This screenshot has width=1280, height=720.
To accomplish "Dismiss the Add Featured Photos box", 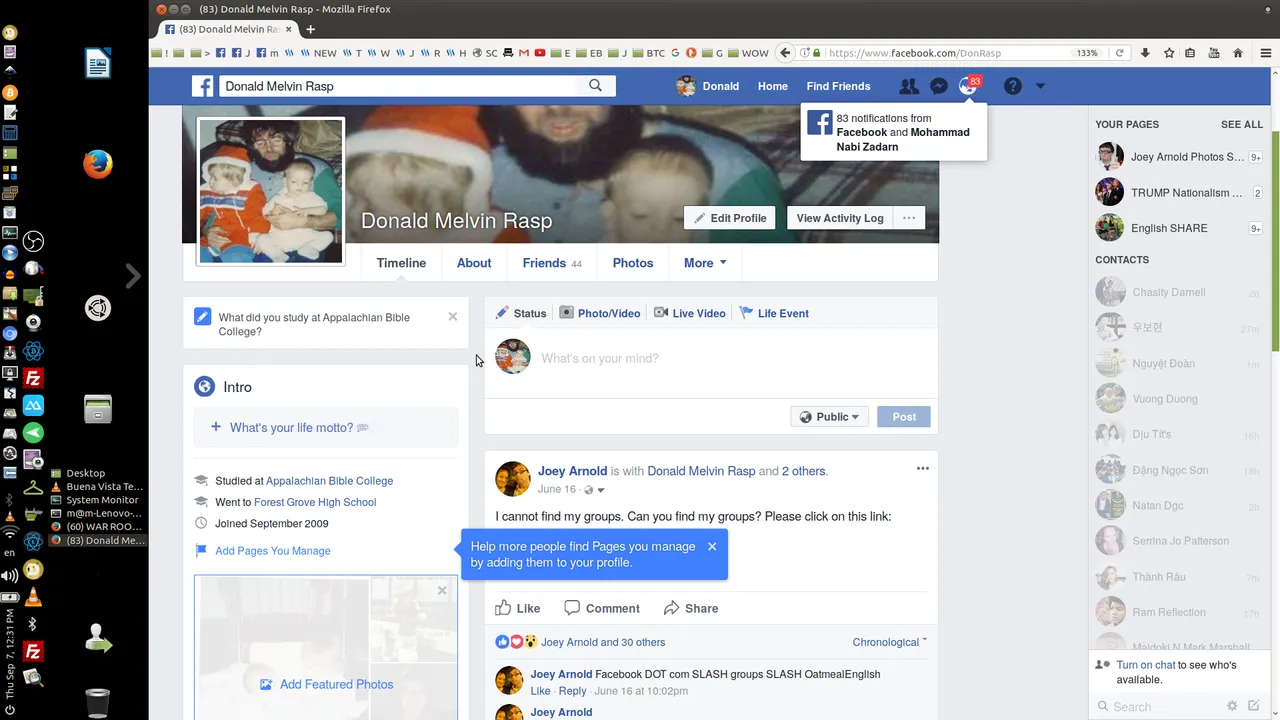I will 442,591.
